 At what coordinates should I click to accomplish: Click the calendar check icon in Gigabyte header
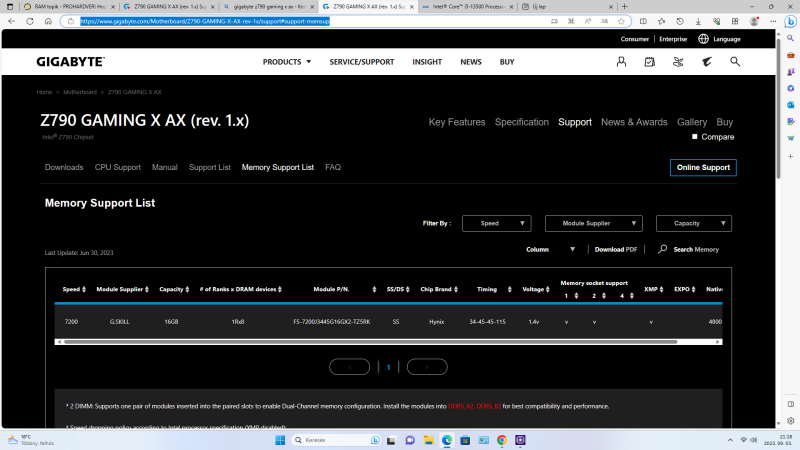click(x=649, y=62)
